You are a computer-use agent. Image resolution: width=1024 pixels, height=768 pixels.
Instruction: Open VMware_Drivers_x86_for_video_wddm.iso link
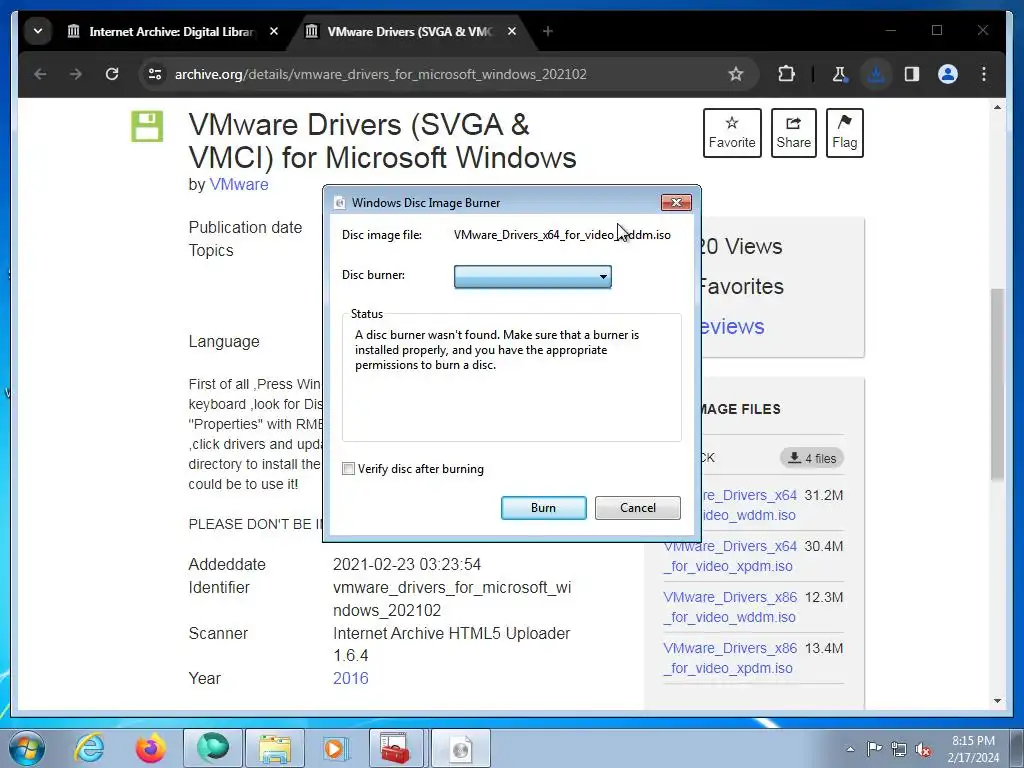pos(730,607)
